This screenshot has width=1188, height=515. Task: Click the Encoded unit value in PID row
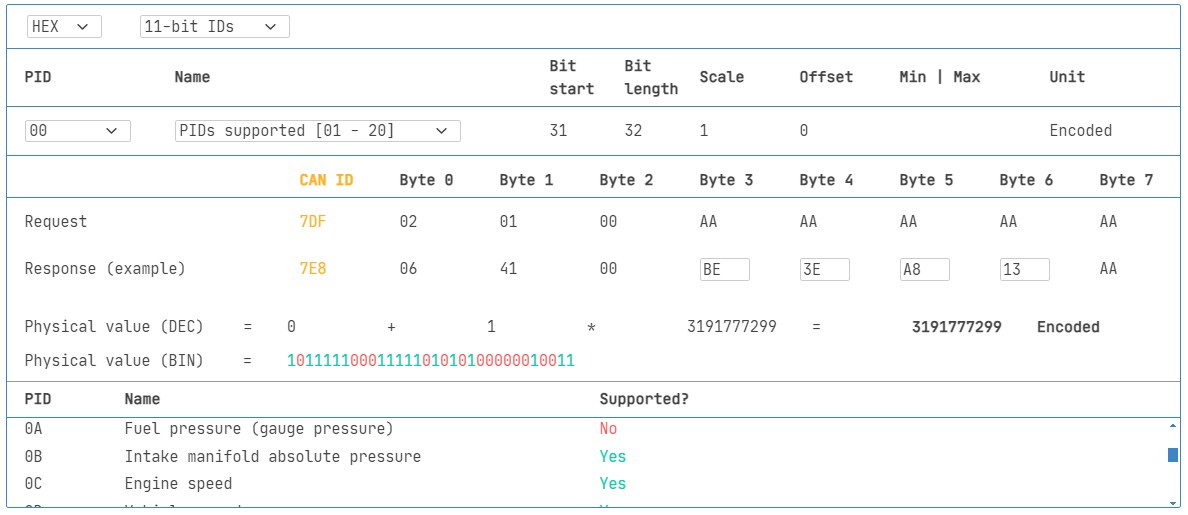(1080, 130)
